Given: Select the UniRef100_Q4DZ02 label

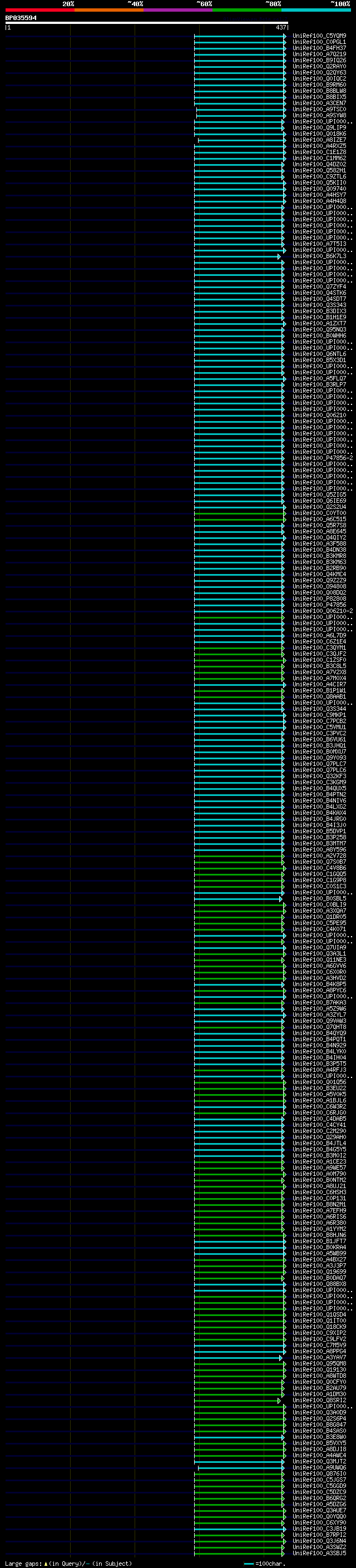Looking at the screenshot, I should coord(319,164).
